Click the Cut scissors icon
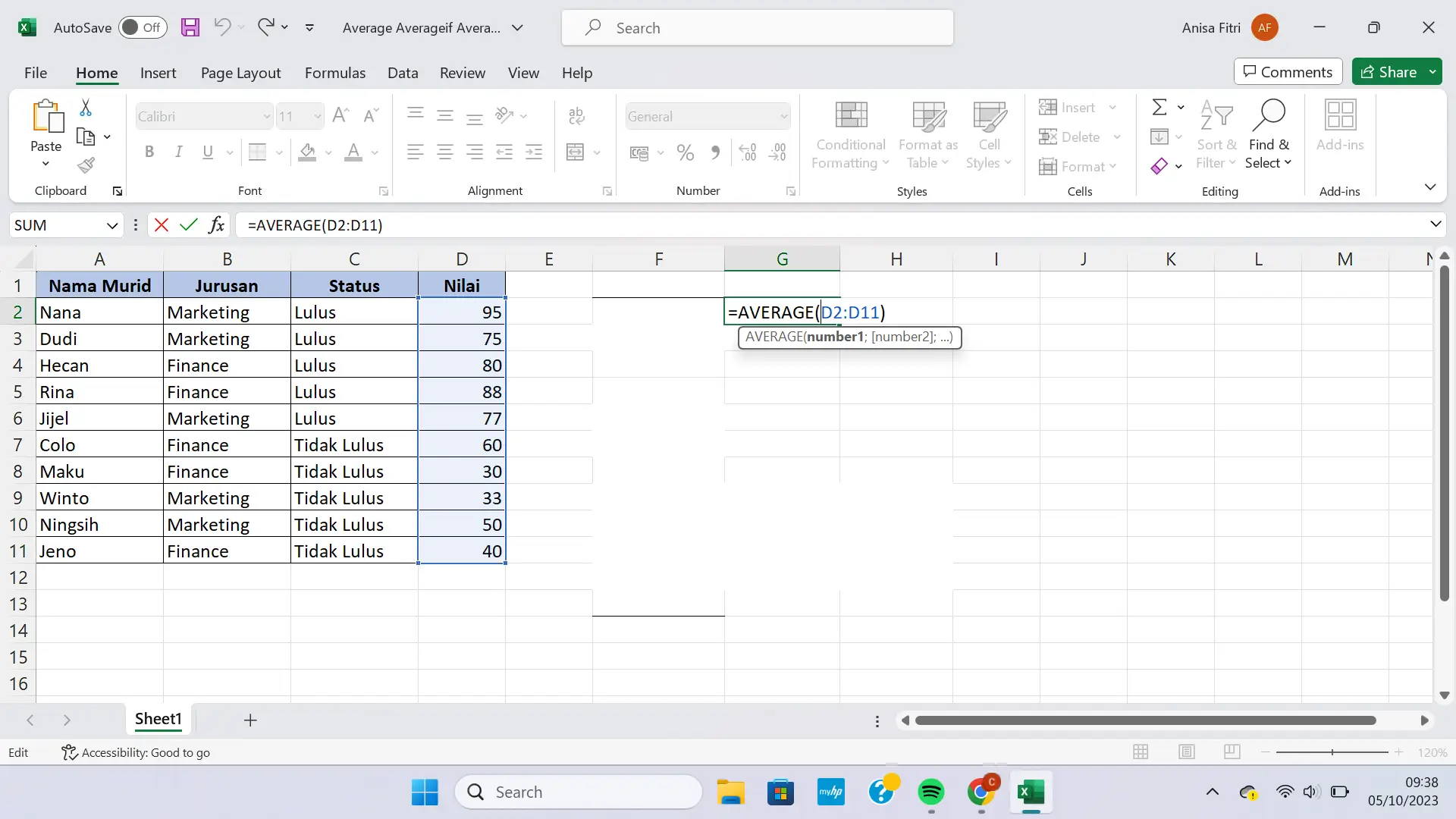This screenshot has height=819, width=1456. coord(86,108)
